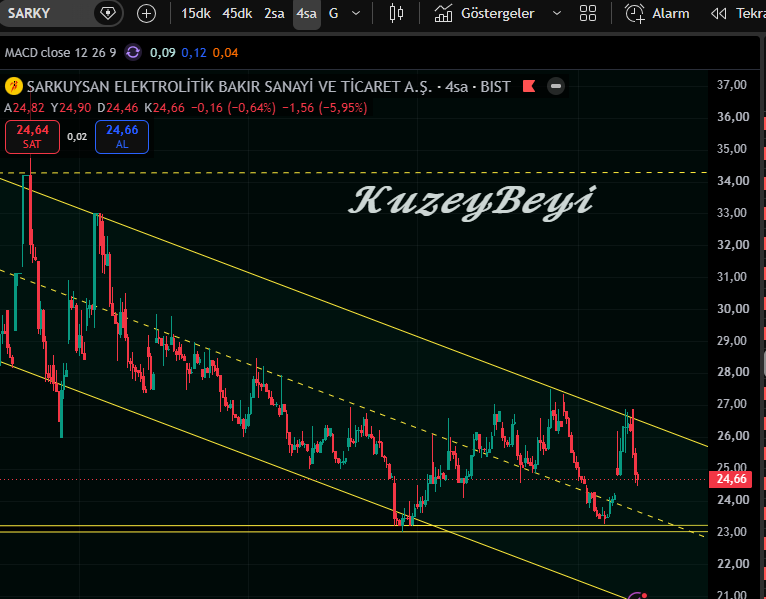Select the 4sa timeframe

click(x=306, y=13)
